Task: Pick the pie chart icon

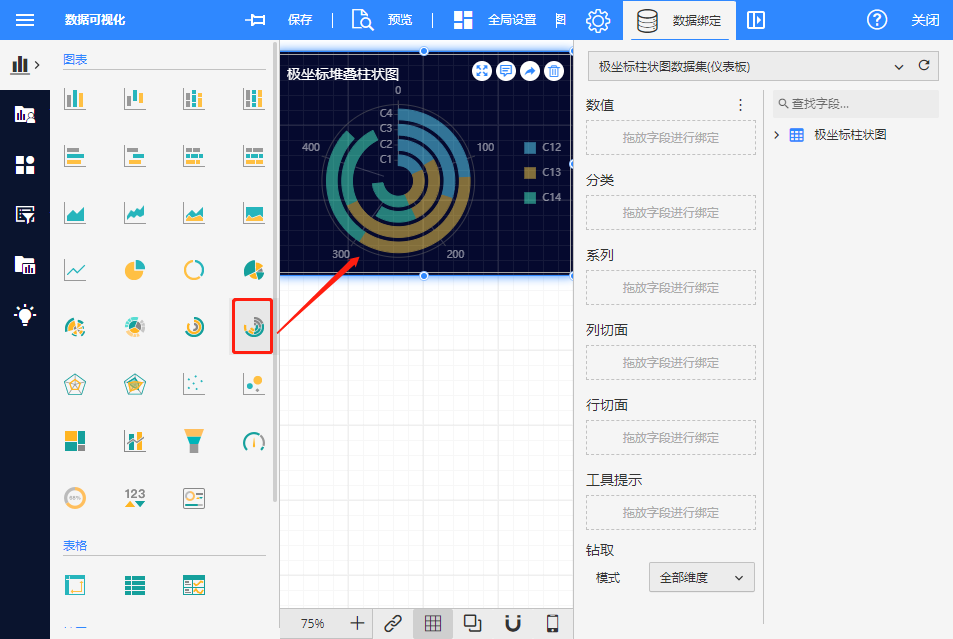Action: coord(134,270)
